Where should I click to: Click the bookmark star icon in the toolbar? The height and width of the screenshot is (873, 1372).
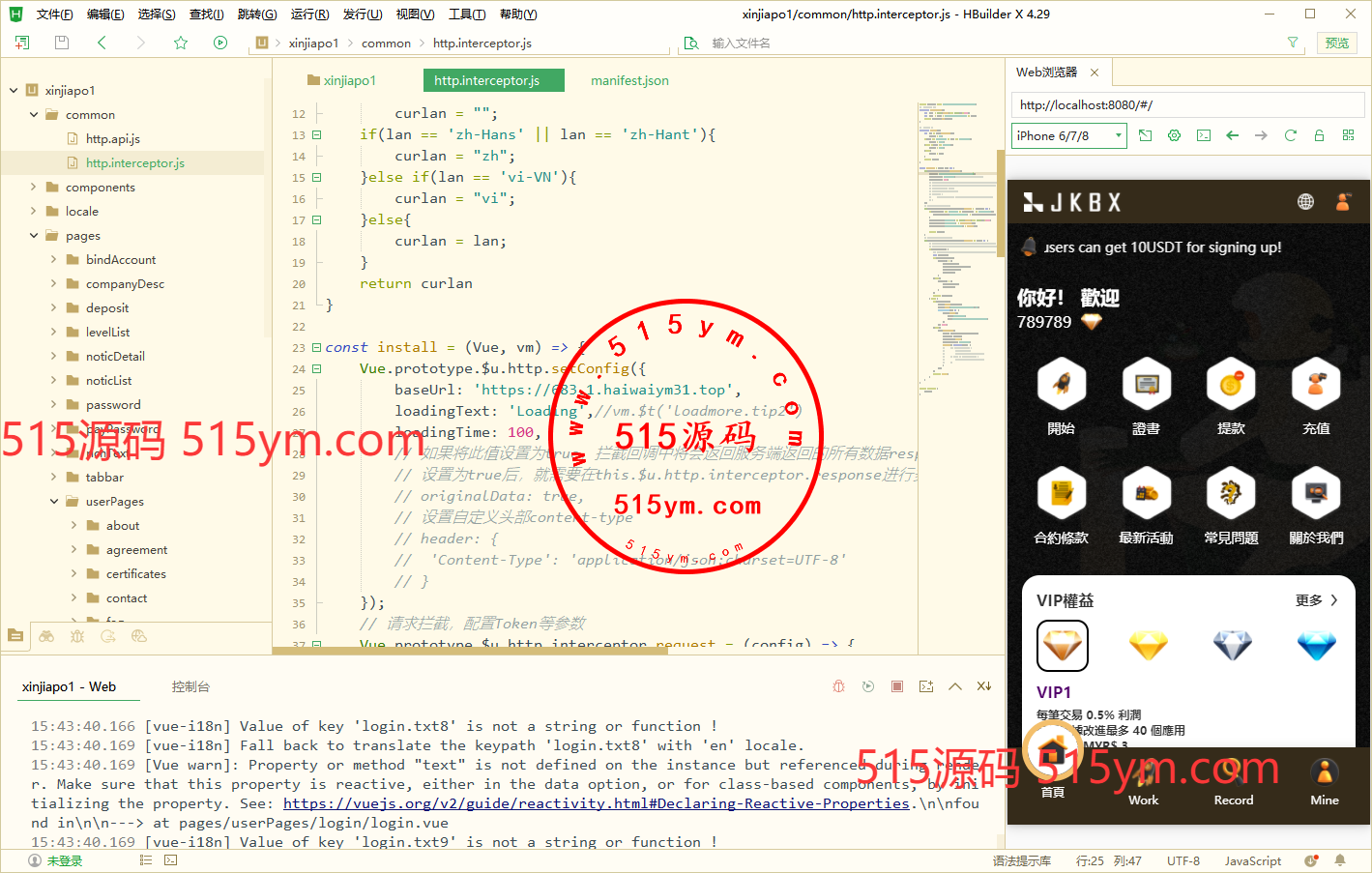(181, 43)
